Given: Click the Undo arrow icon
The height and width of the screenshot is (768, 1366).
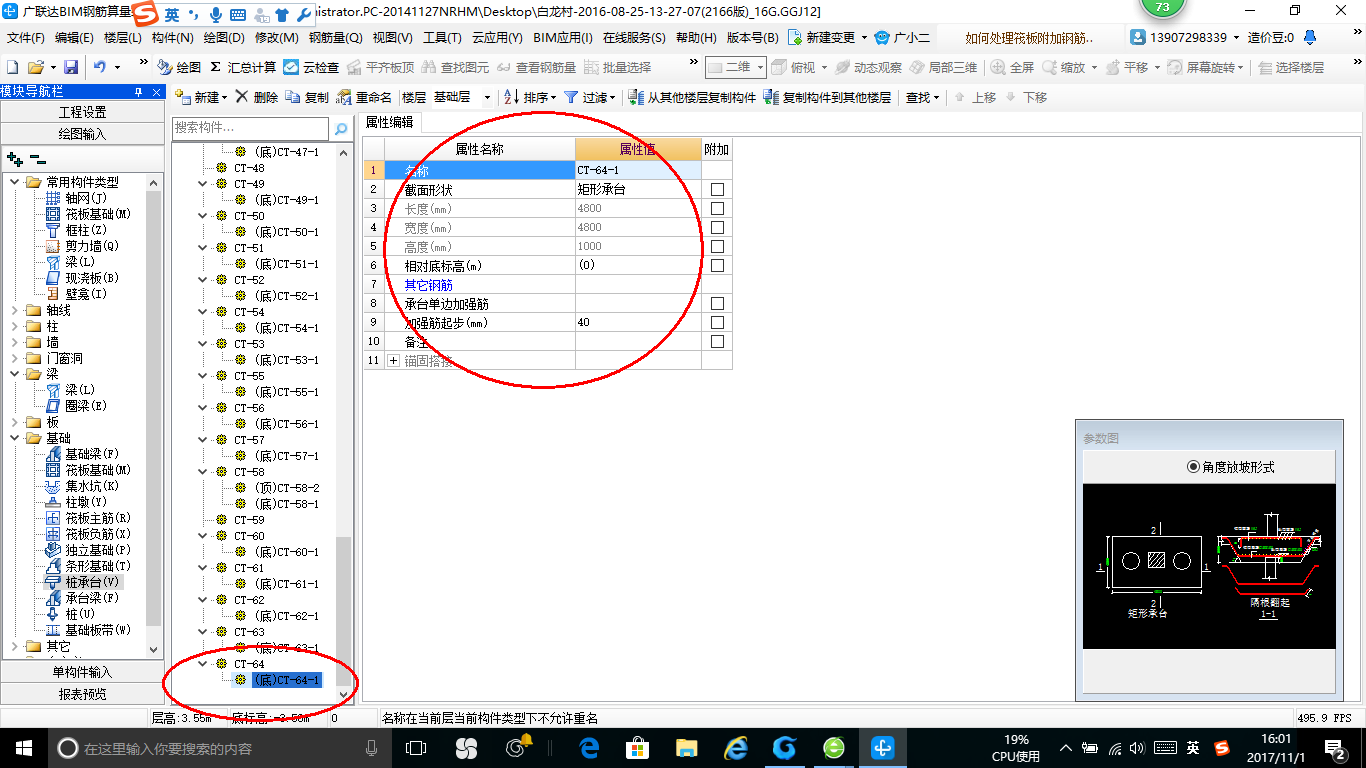Looking at the screenshot, I should [x=100, y=67].
